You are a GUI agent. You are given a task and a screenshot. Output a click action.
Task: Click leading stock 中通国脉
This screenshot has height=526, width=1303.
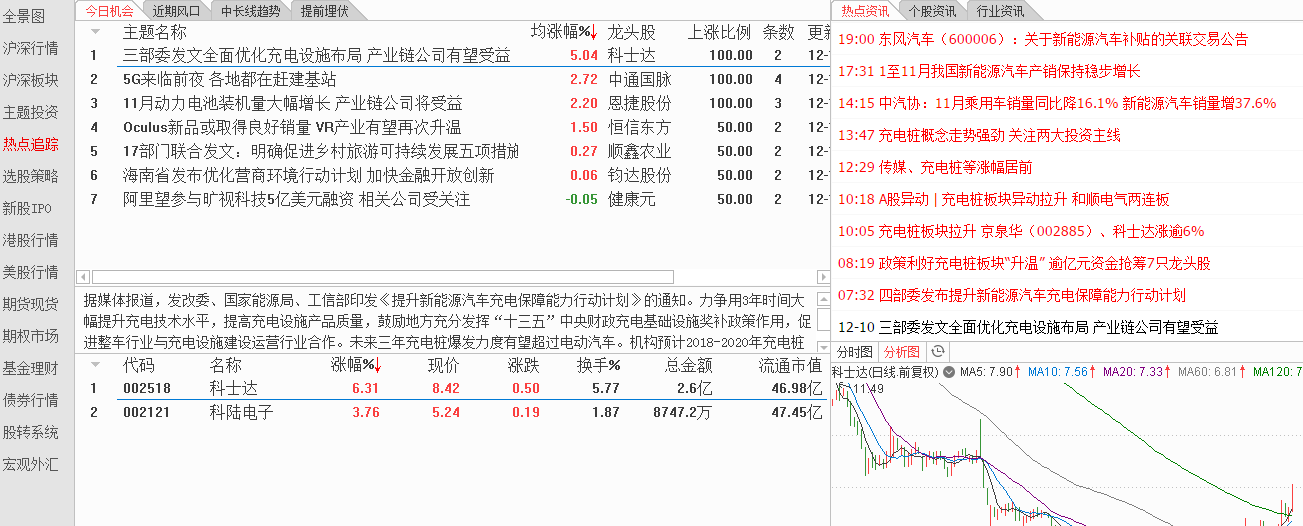(640, 79)
